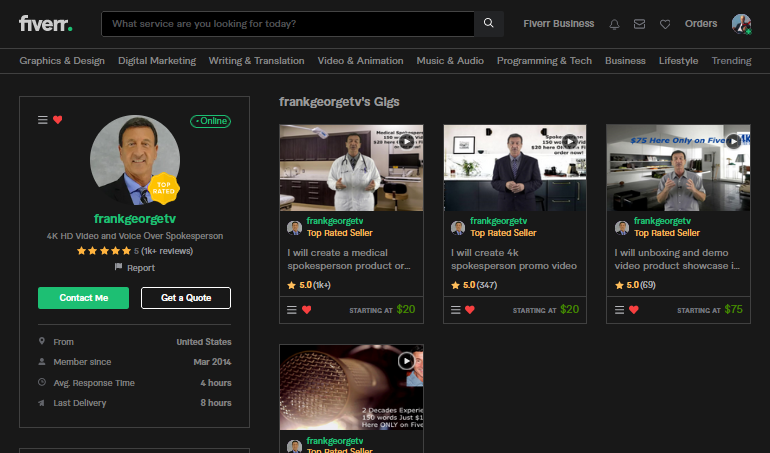Click the Contact Me button

tap(83, 298)
